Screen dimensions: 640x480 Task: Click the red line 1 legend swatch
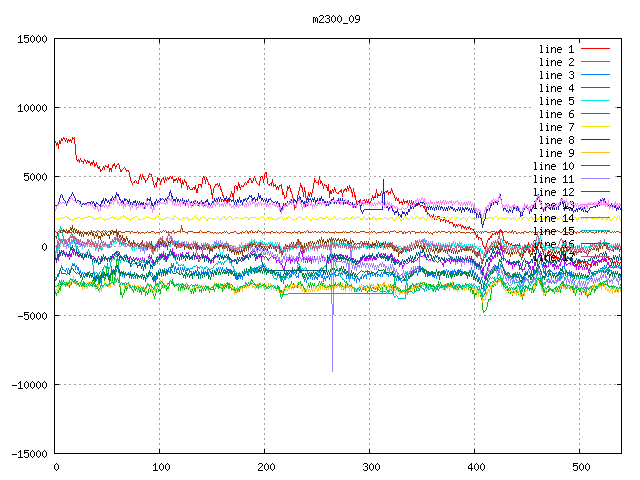click(x=595, y=49)
